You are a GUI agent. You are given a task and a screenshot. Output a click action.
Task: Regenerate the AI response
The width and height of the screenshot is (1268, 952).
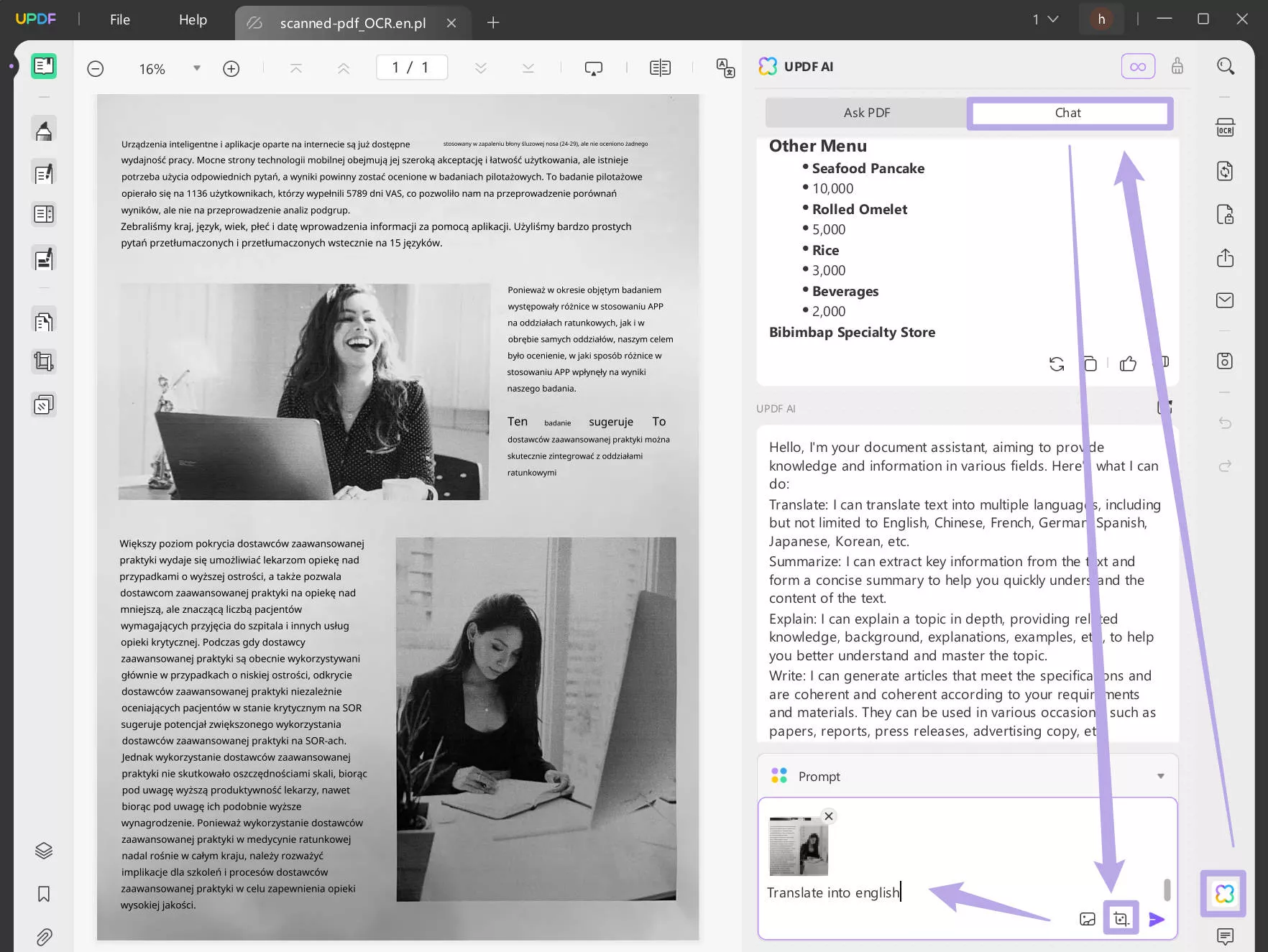(1057, 364)
